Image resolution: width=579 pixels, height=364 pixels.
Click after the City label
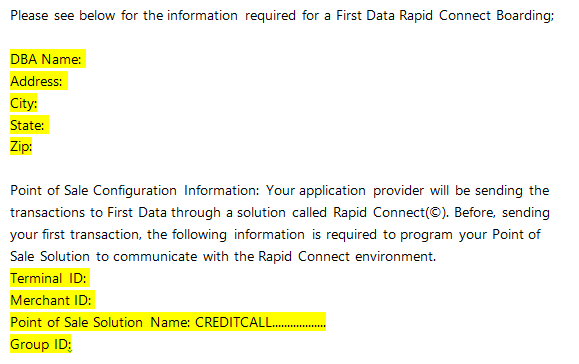point(37,103)
